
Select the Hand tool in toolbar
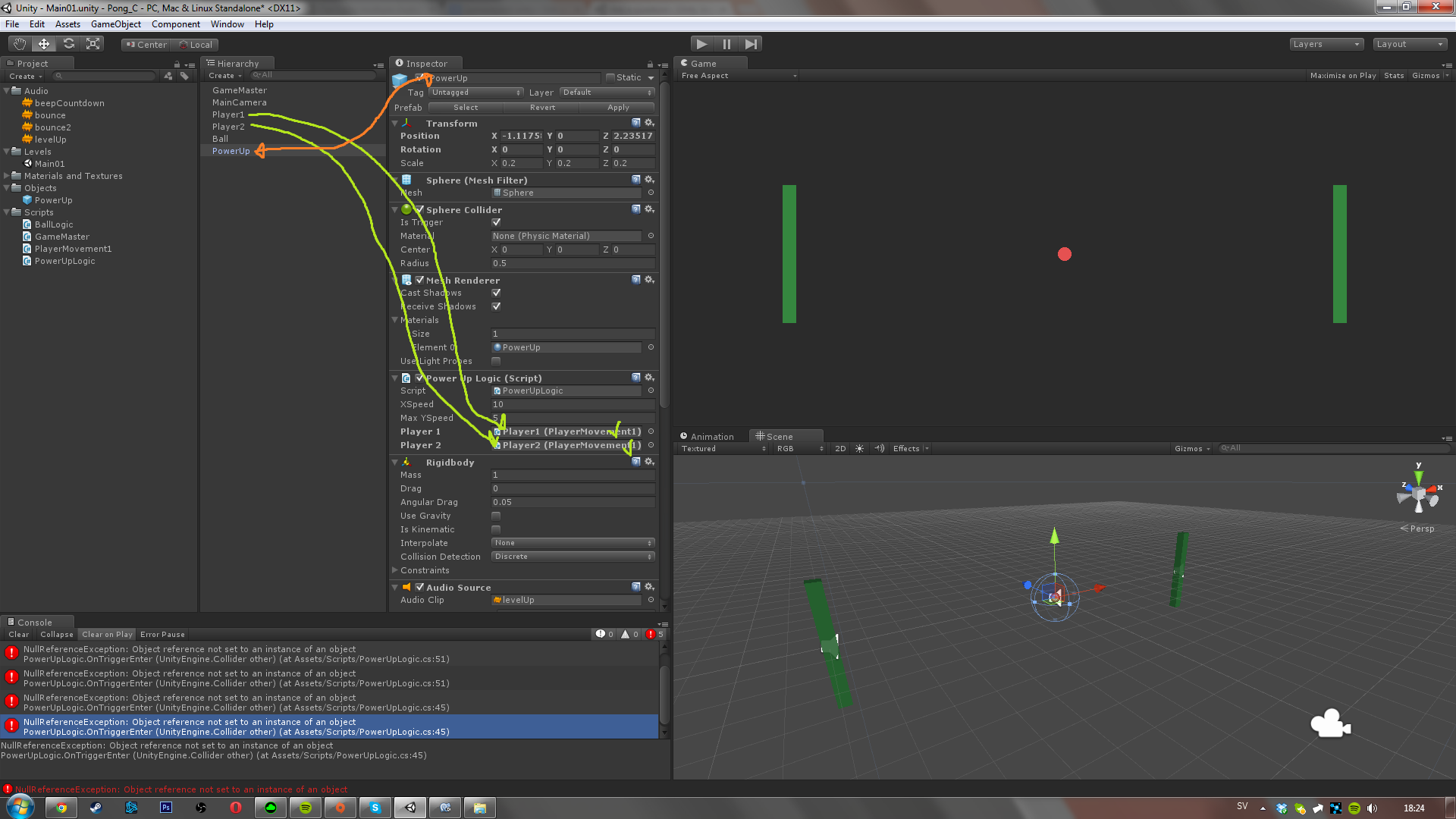tap(20, 44)
